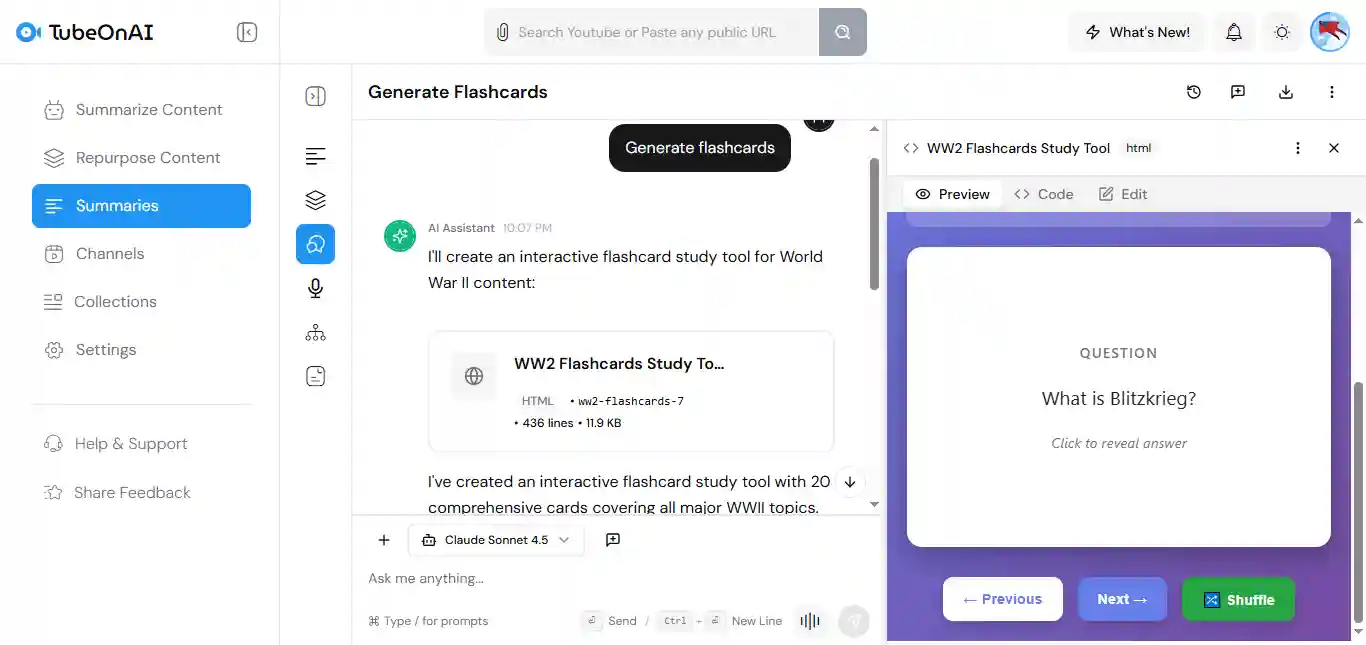Image resolution: width=1366 pixels, height=645 pixels.
Task: Collapse the left sidebar panel
Action: pos(247,32)
